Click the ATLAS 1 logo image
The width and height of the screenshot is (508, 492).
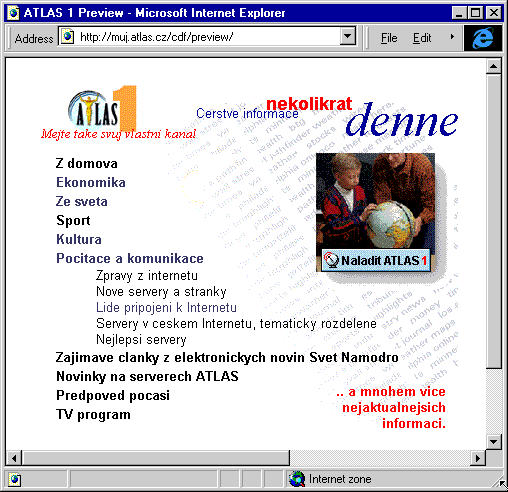coord(103,109)
